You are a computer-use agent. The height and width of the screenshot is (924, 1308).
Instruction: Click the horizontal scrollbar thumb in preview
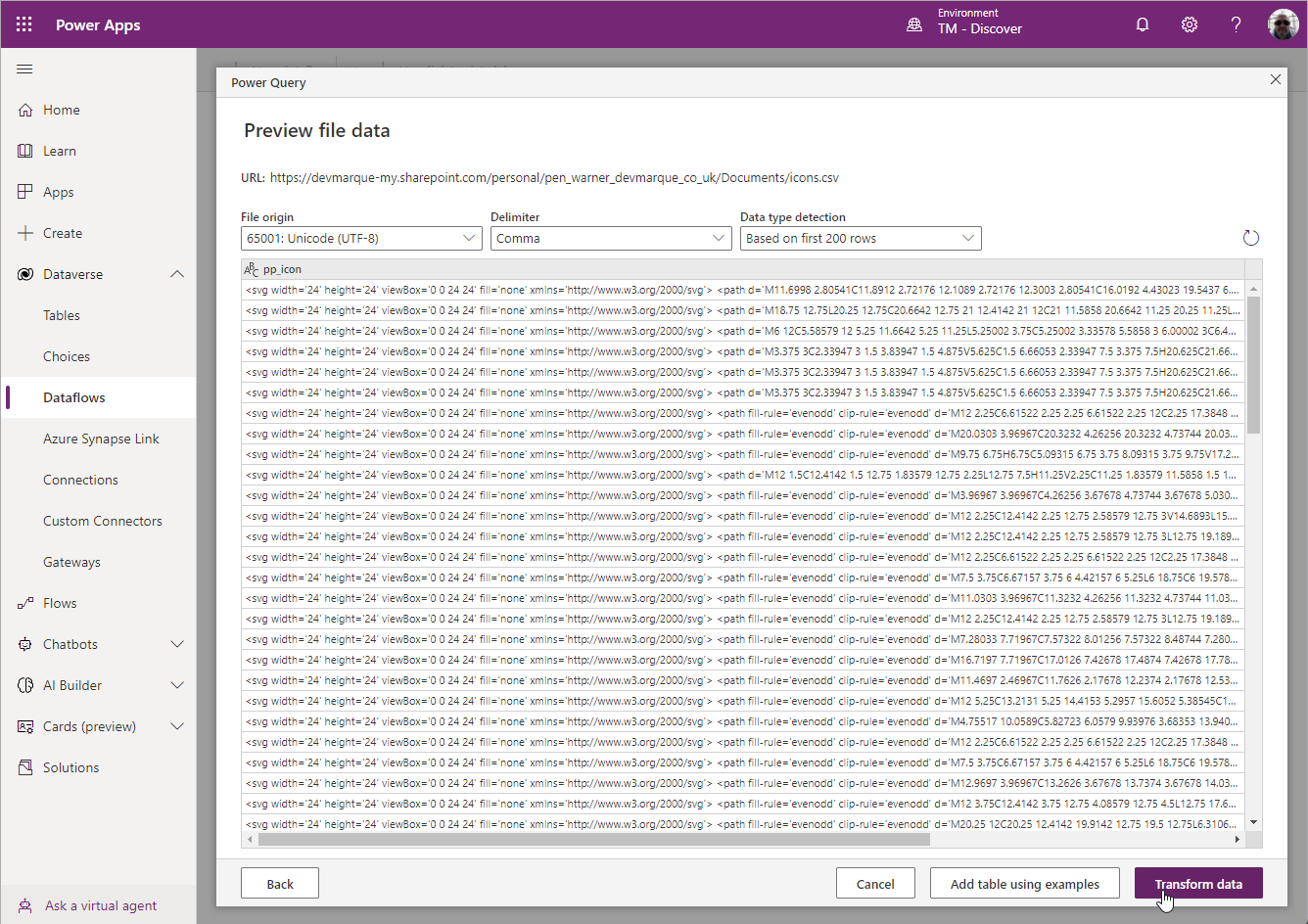593,839
